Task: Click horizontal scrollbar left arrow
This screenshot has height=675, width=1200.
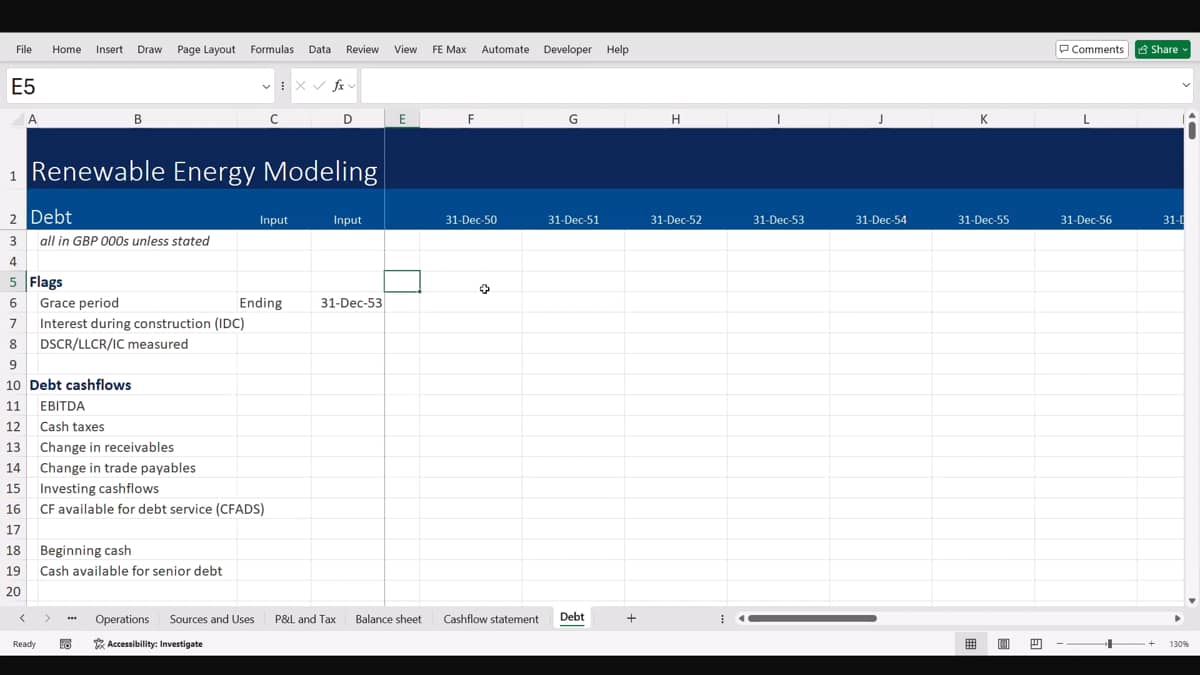Action: click(x=741, y=618)
